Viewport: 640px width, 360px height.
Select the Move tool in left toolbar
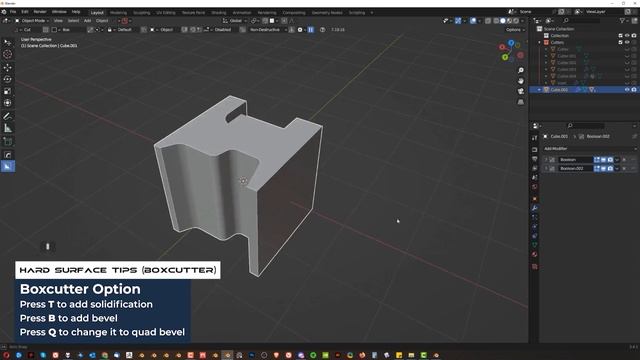(x=7, y=67)
